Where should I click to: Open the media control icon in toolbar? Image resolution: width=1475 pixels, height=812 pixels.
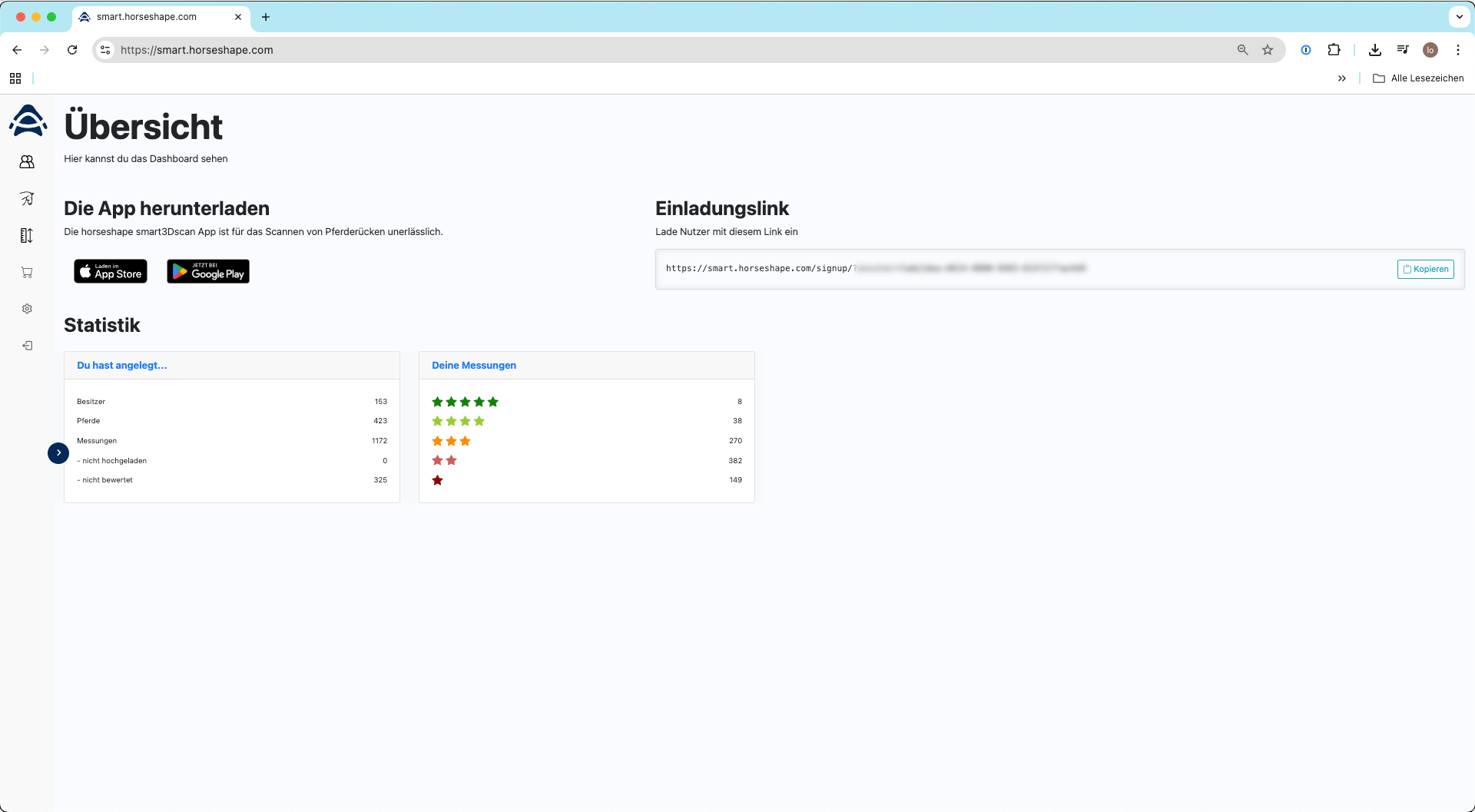click(1403, 50)
